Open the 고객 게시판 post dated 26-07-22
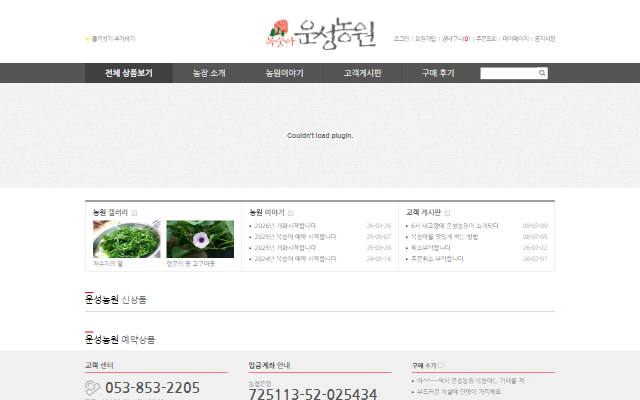 [x=431, y=248]
